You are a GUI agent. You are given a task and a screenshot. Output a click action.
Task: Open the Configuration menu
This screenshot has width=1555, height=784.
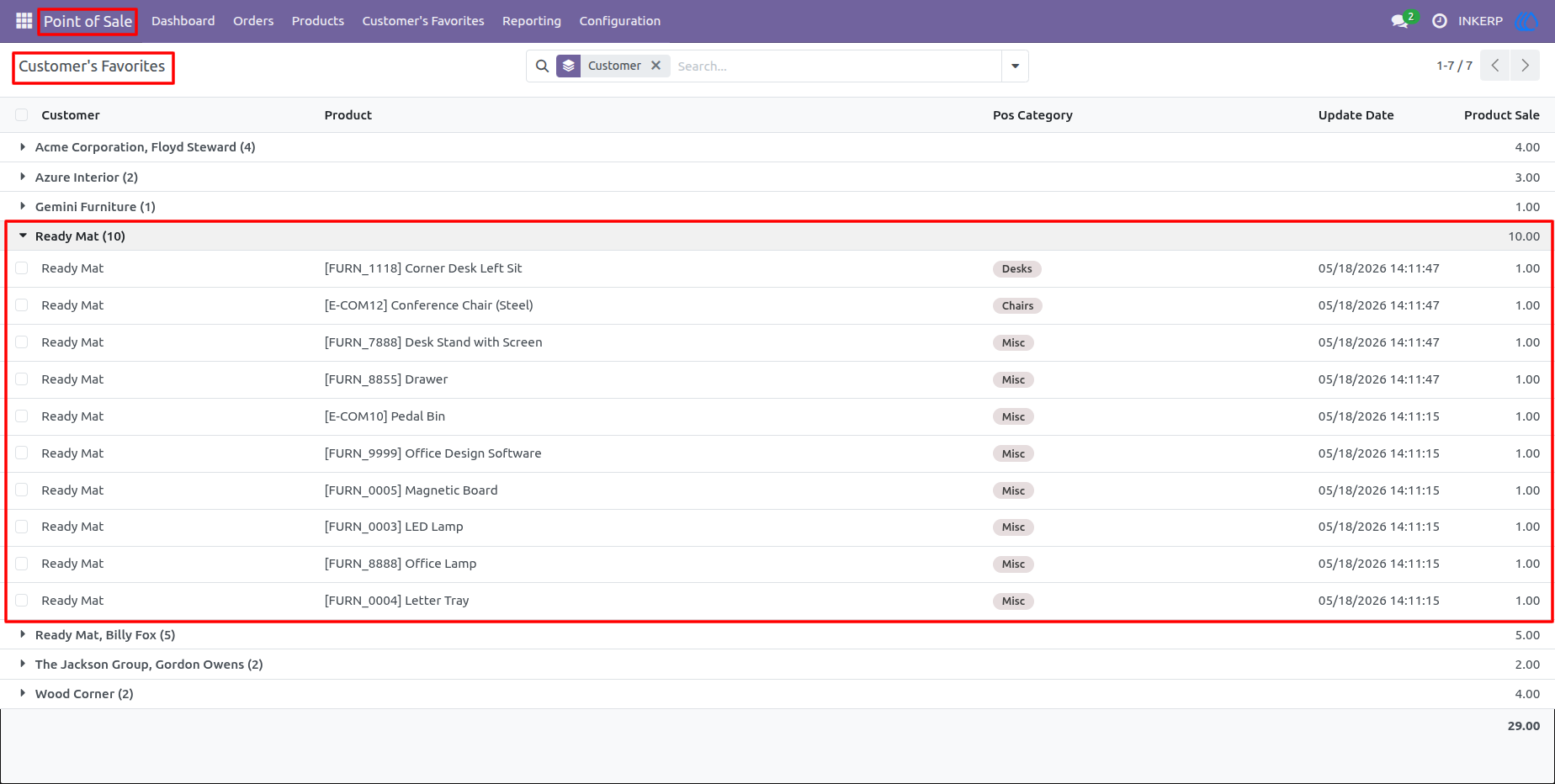619,21
